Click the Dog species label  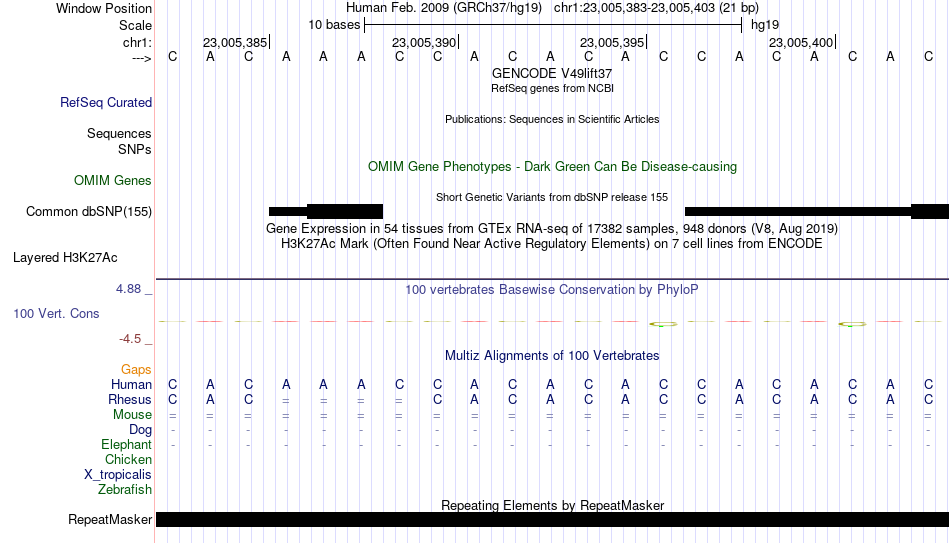pyautogui.click(x=141, y=430)
